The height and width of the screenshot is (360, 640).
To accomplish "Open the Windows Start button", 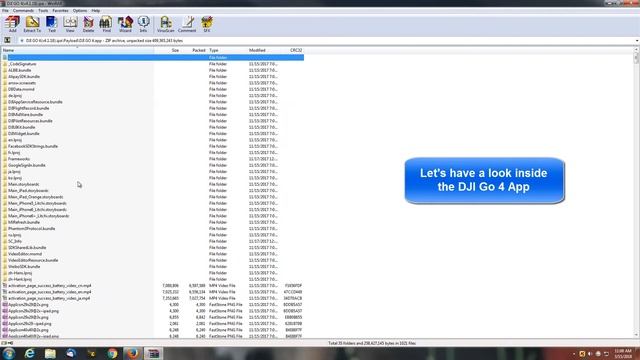I will pos(8,353).
